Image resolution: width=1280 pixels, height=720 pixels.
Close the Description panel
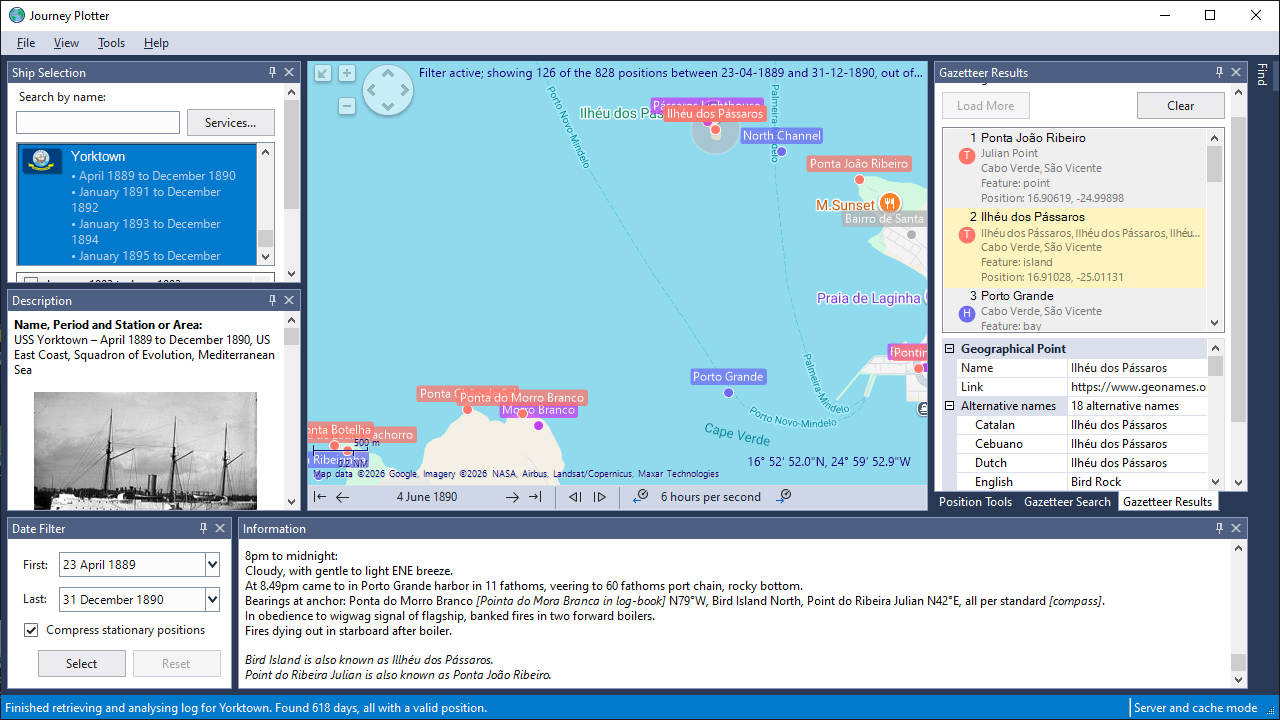click(x=289, y=300)
